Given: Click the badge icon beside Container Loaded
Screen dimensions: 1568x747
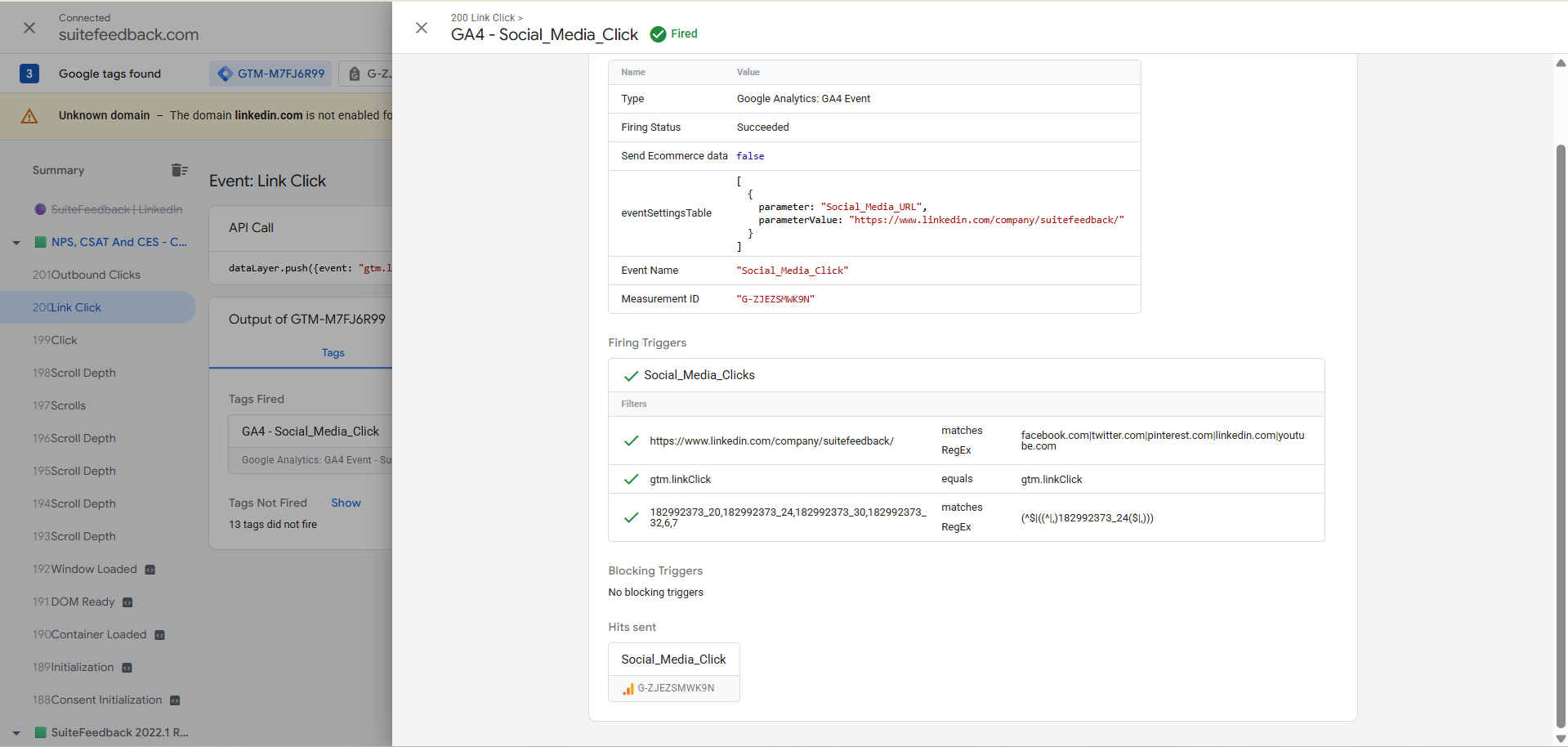Looking at the screenshot, I should pos(160,635).
